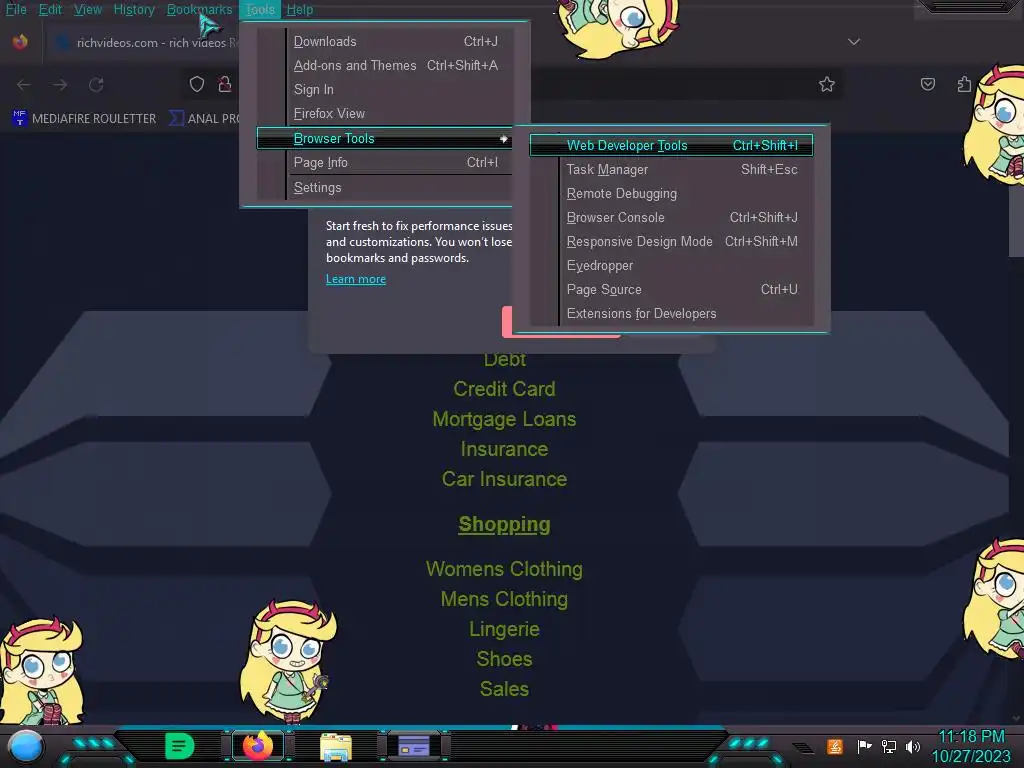Select the richvideos.com tab

(x=144, y=42)
